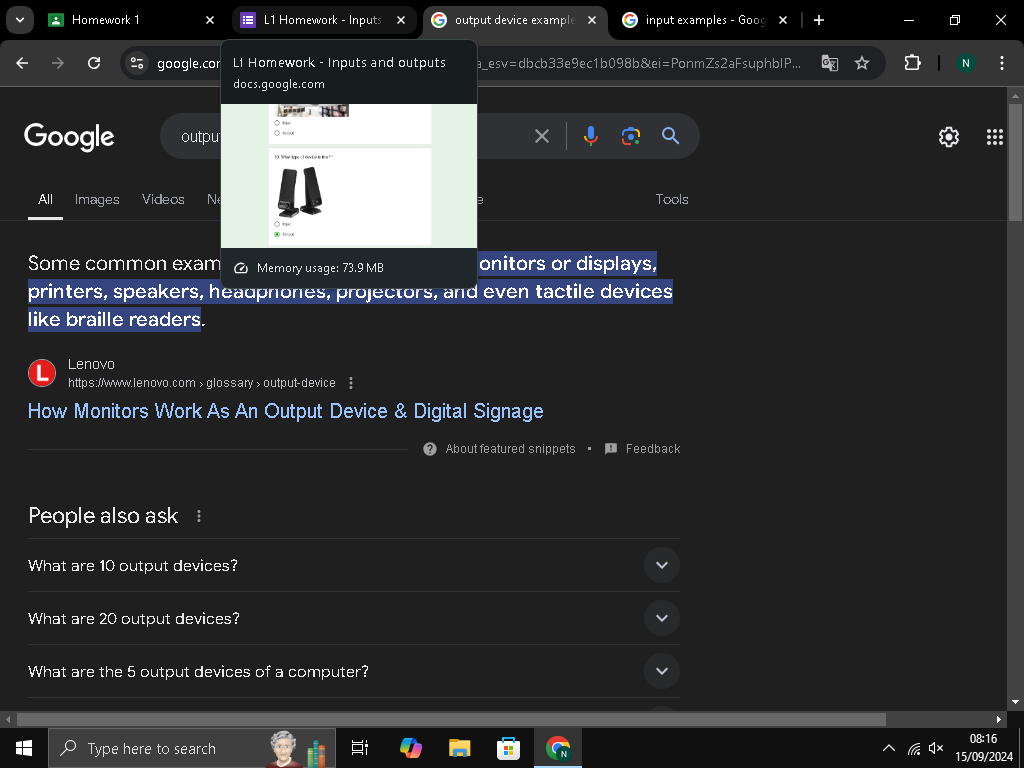Open Google quick settings gear

point(949,136)
